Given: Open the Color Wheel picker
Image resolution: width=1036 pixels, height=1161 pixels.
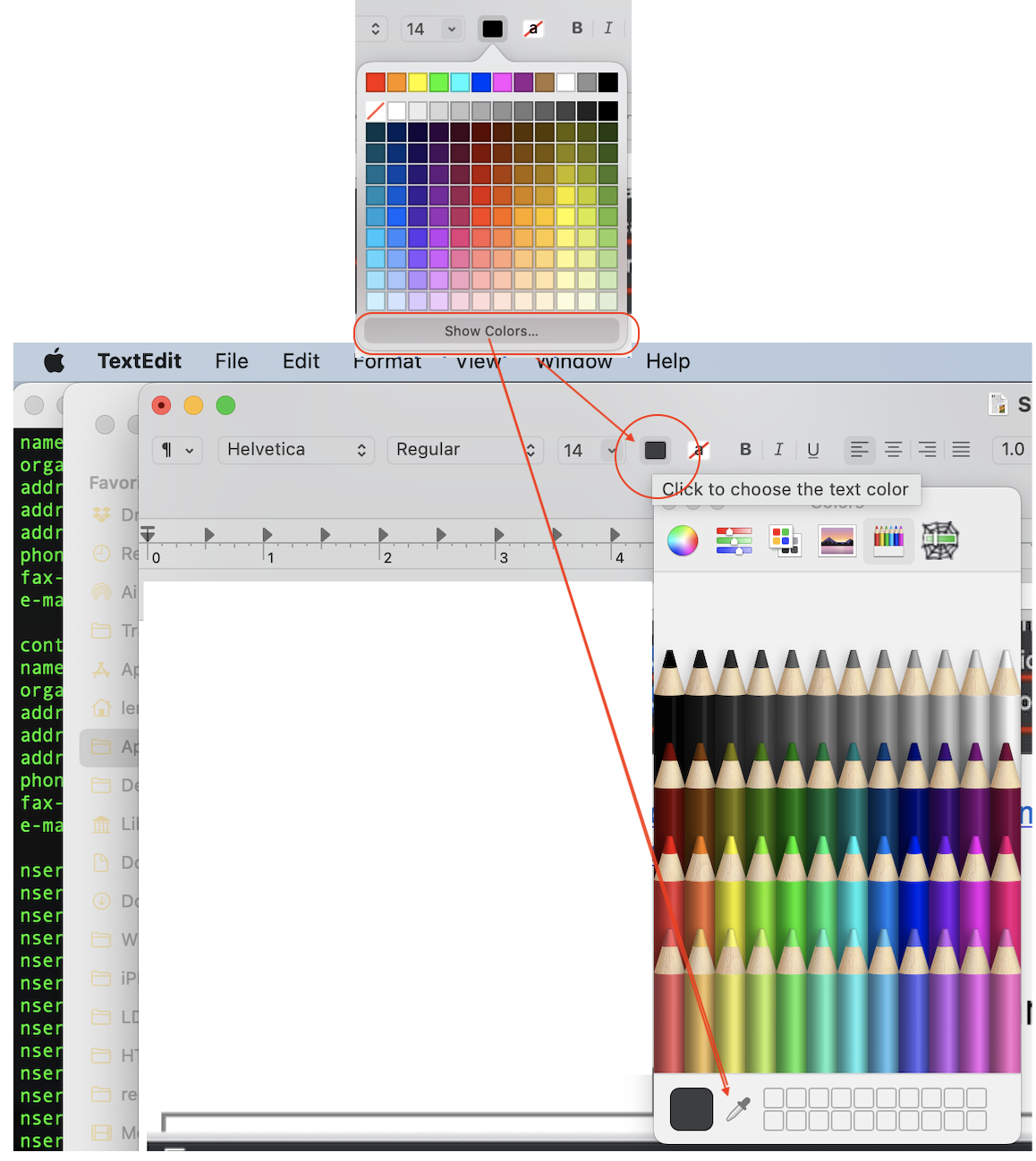Looking at the screenshot, I should [x=683, y=540].
